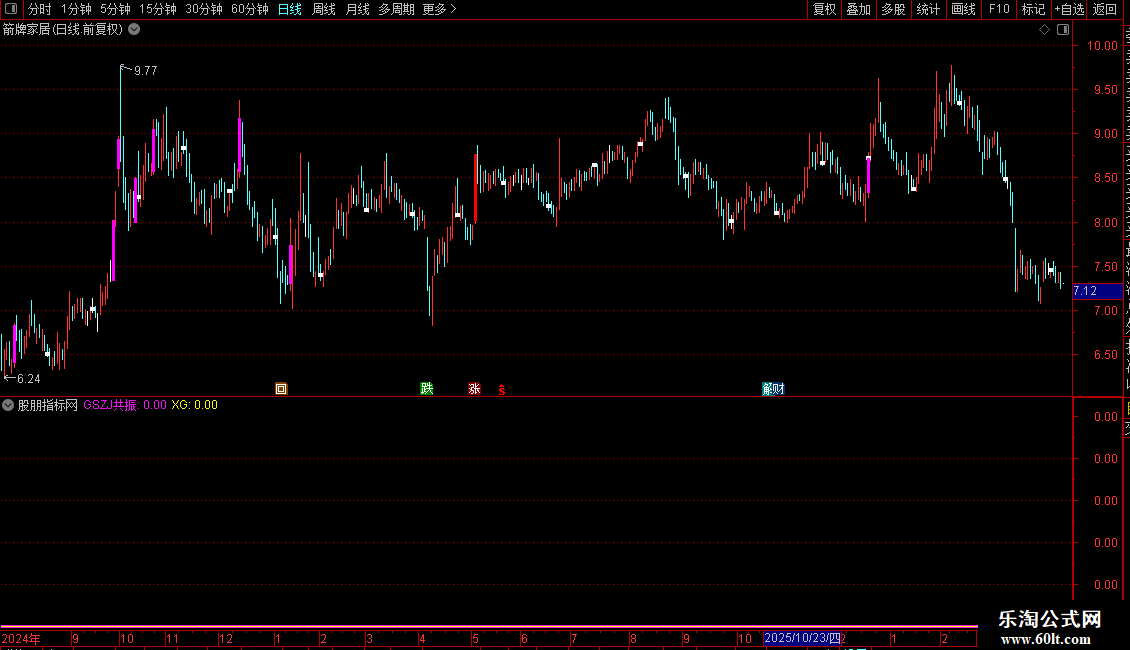The height and width of the screenshot is (650, 1130).
Task: Click the diamond marker icon
Action: pyautogui.click(x=1044, y=30)
